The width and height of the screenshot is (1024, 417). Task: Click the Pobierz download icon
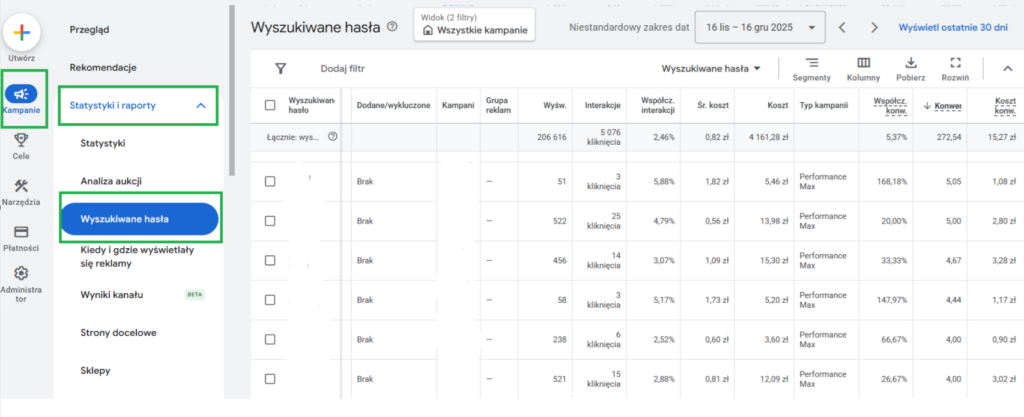pos(911,63)
